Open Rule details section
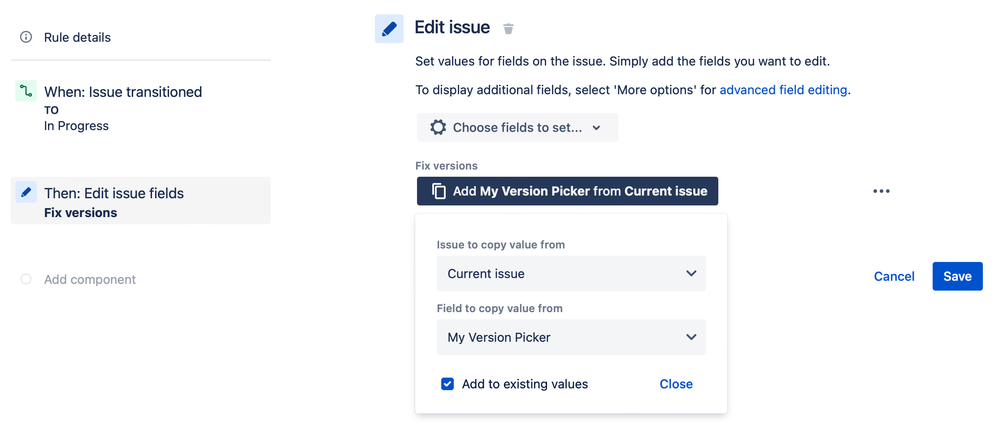Viewport: 999px width, 427px height. click(77, 37)
